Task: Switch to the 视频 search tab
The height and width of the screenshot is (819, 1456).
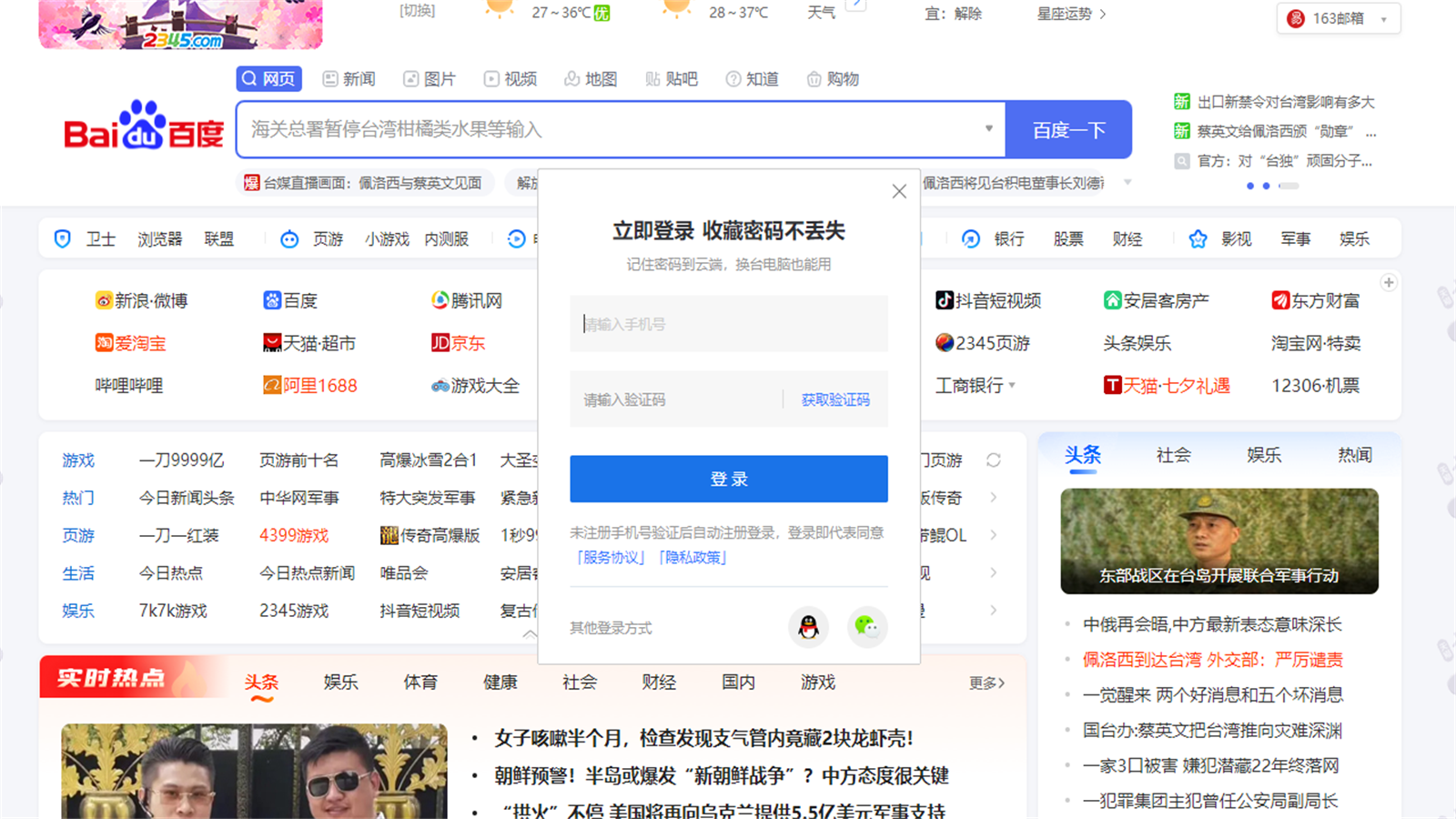Action: pos(511,78)
